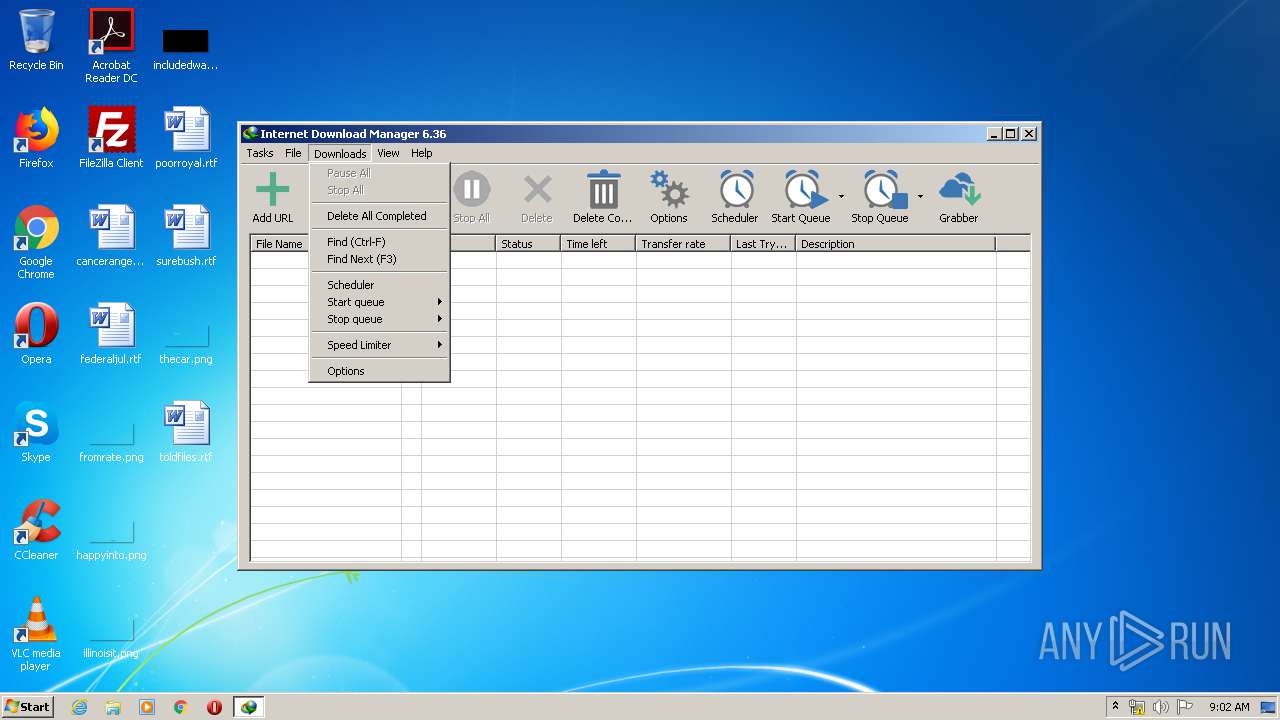Image resolution: width=1280 pixels, height=720 pixels.
Task: Expand the Stop Queue dropdown arrow
Action: click(x=920, y=196)
